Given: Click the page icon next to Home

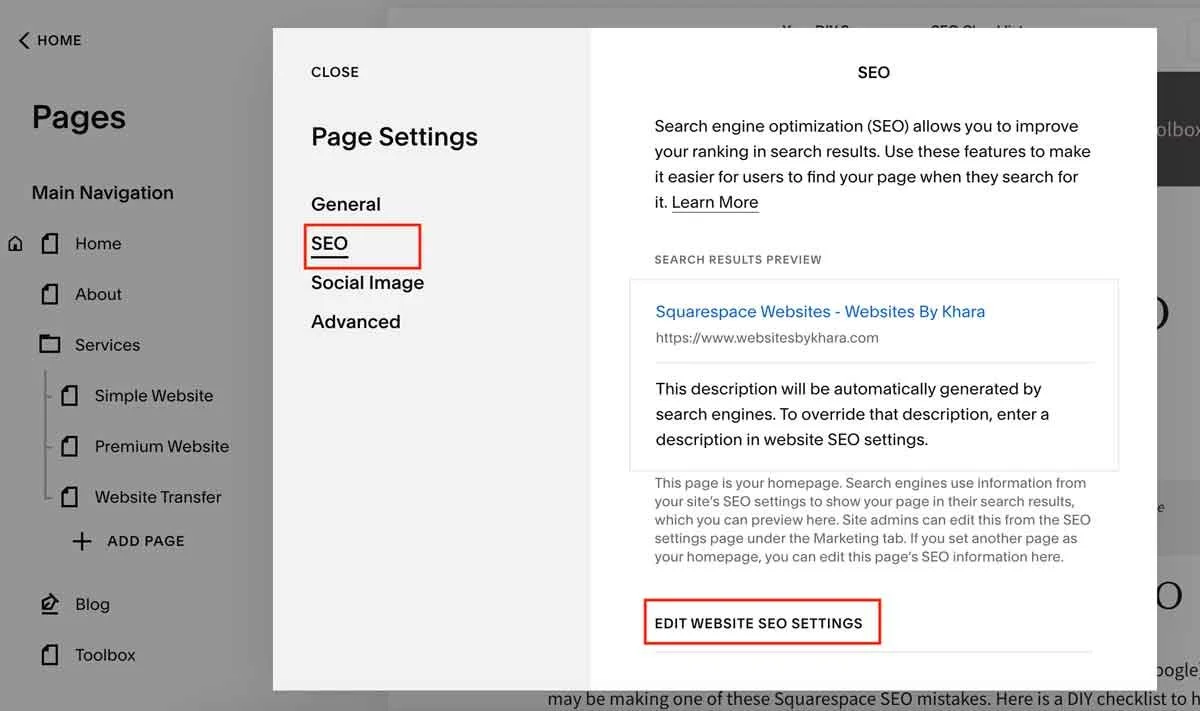Looking at the screenshot, I should coord(50,244).
